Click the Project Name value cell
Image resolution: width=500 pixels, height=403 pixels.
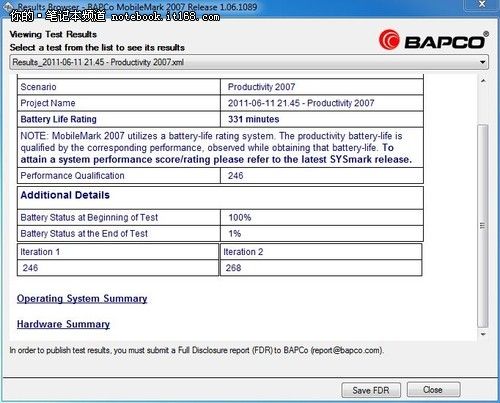(322, 103)
